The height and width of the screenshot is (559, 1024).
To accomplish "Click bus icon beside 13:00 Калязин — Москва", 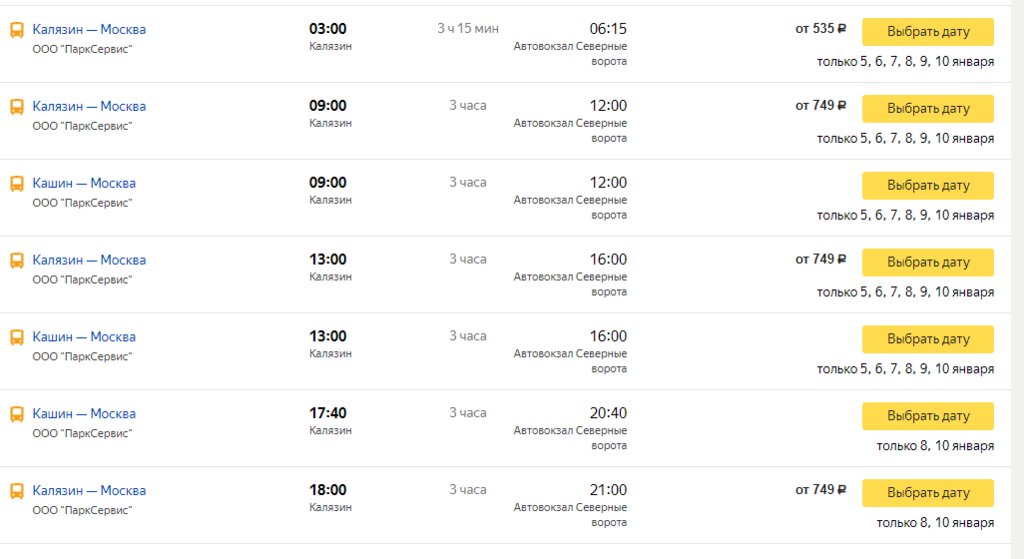I will pos(17,261).
